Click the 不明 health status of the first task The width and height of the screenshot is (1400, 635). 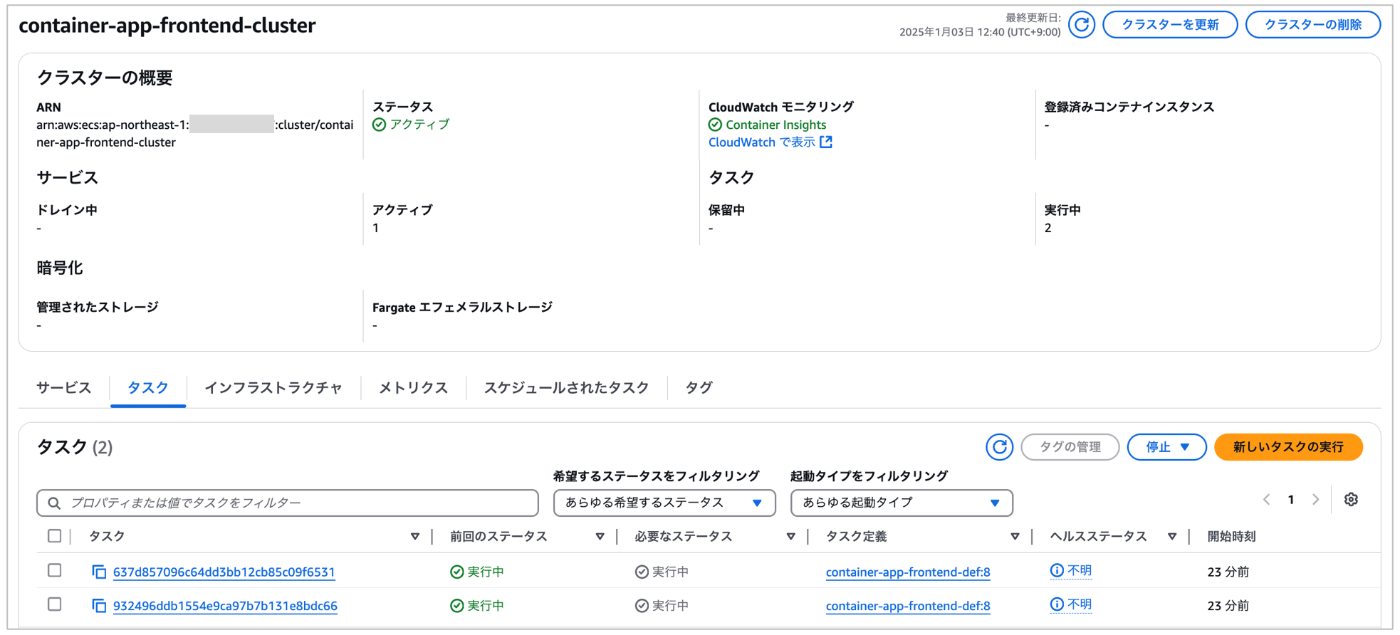(x=1079, y=571)
